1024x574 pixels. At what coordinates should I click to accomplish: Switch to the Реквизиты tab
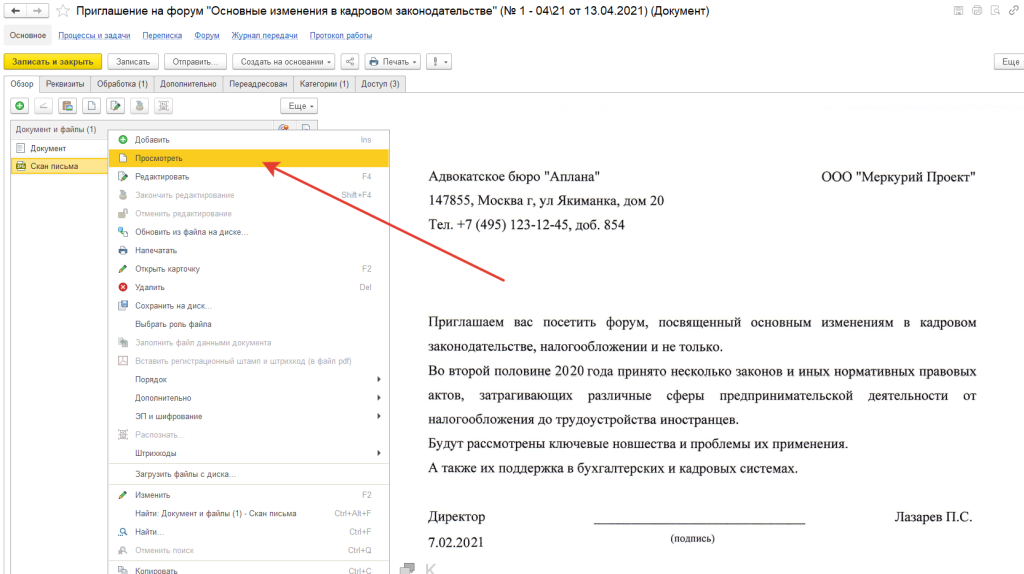[x=65, y=84]
